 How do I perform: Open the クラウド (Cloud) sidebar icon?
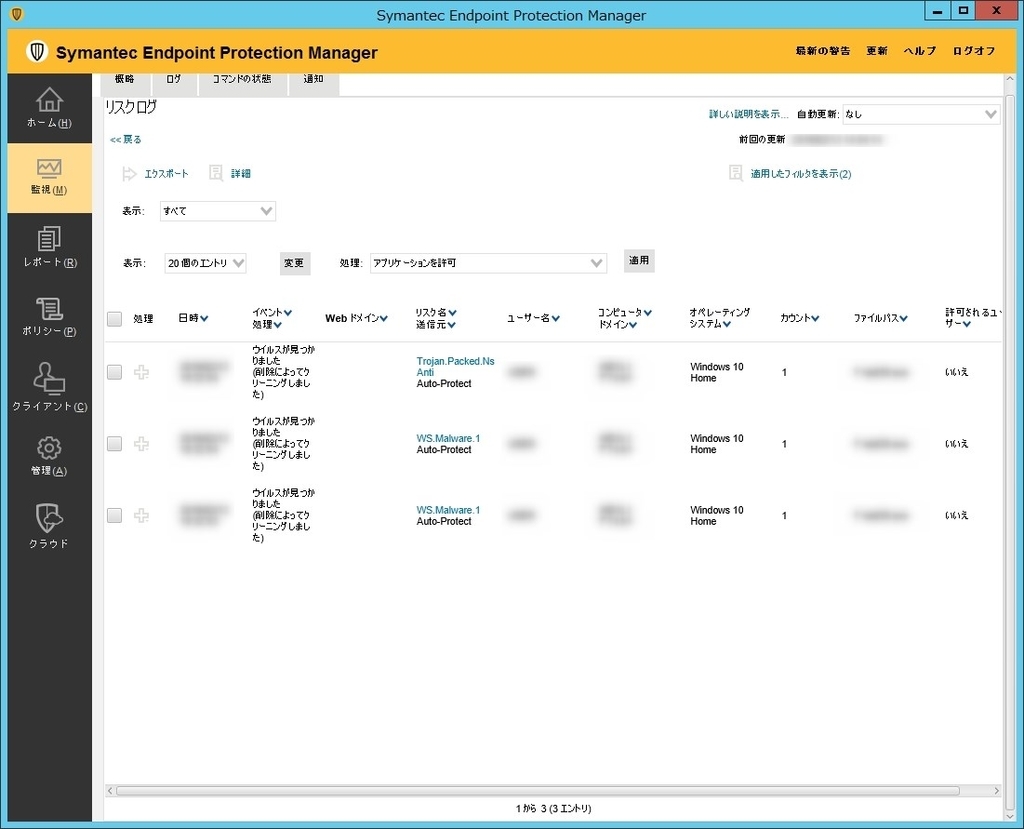pos(49,526)
